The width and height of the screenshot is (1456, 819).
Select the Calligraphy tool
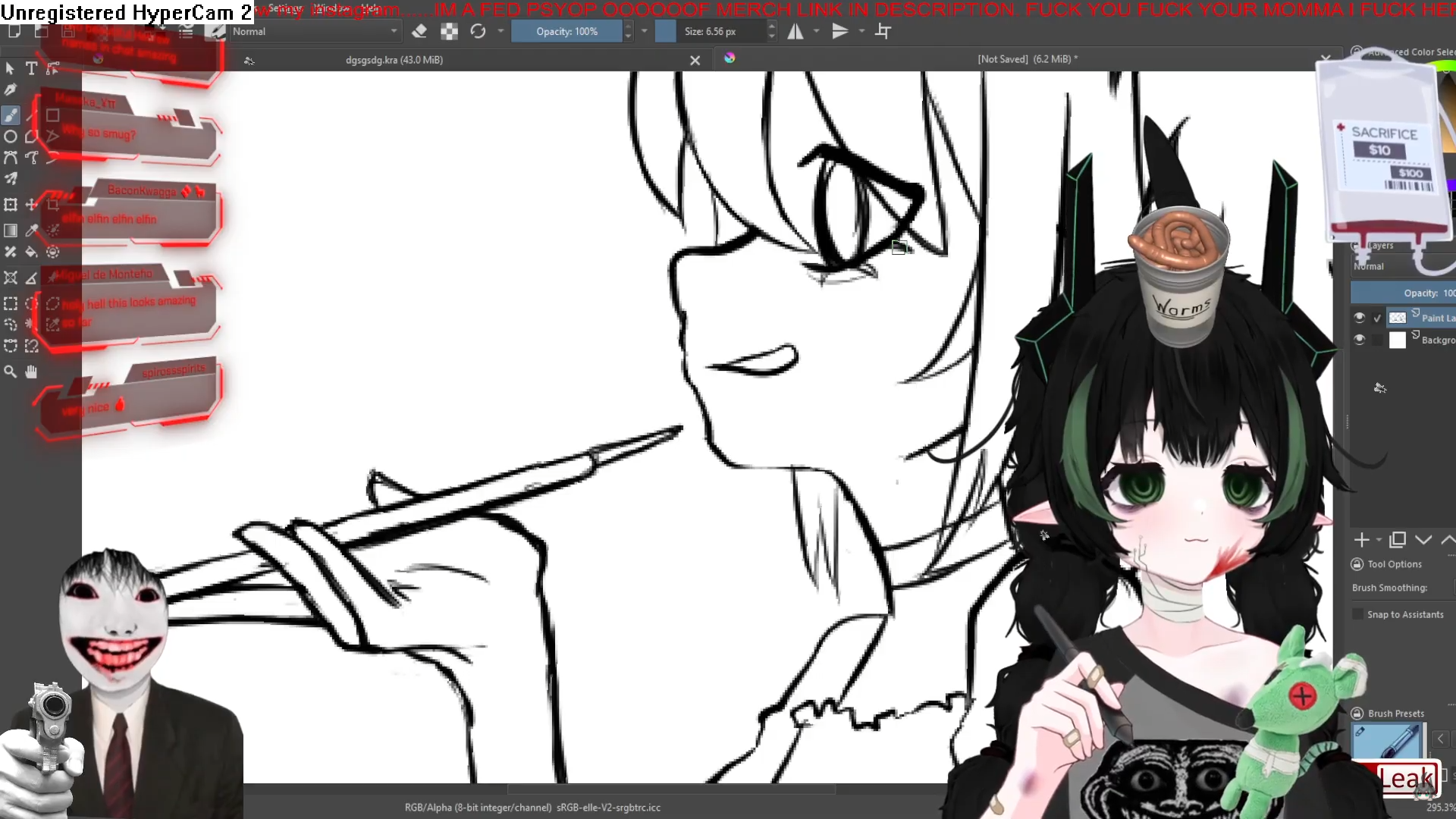tap(11, 89)
